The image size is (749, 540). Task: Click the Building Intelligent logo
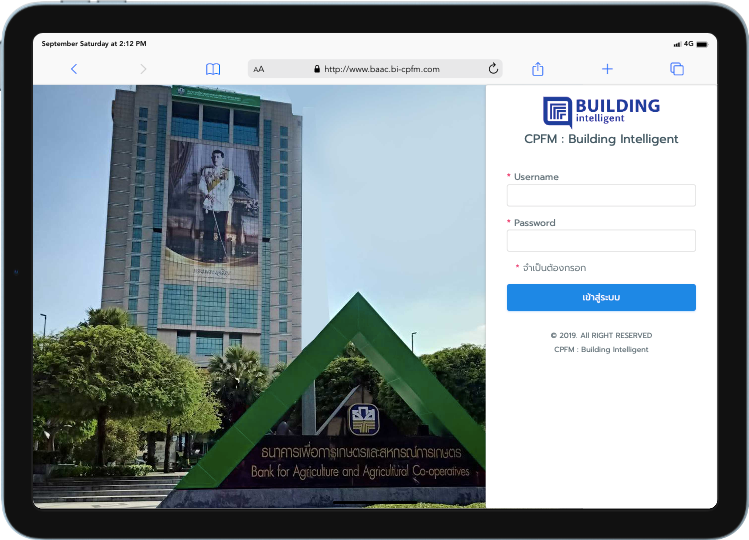601,111
